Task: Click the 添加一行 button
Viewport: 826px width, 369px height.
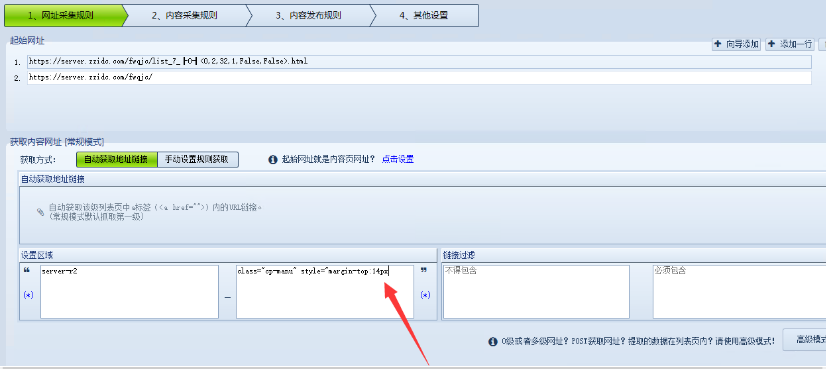Action: click(790, 44)
